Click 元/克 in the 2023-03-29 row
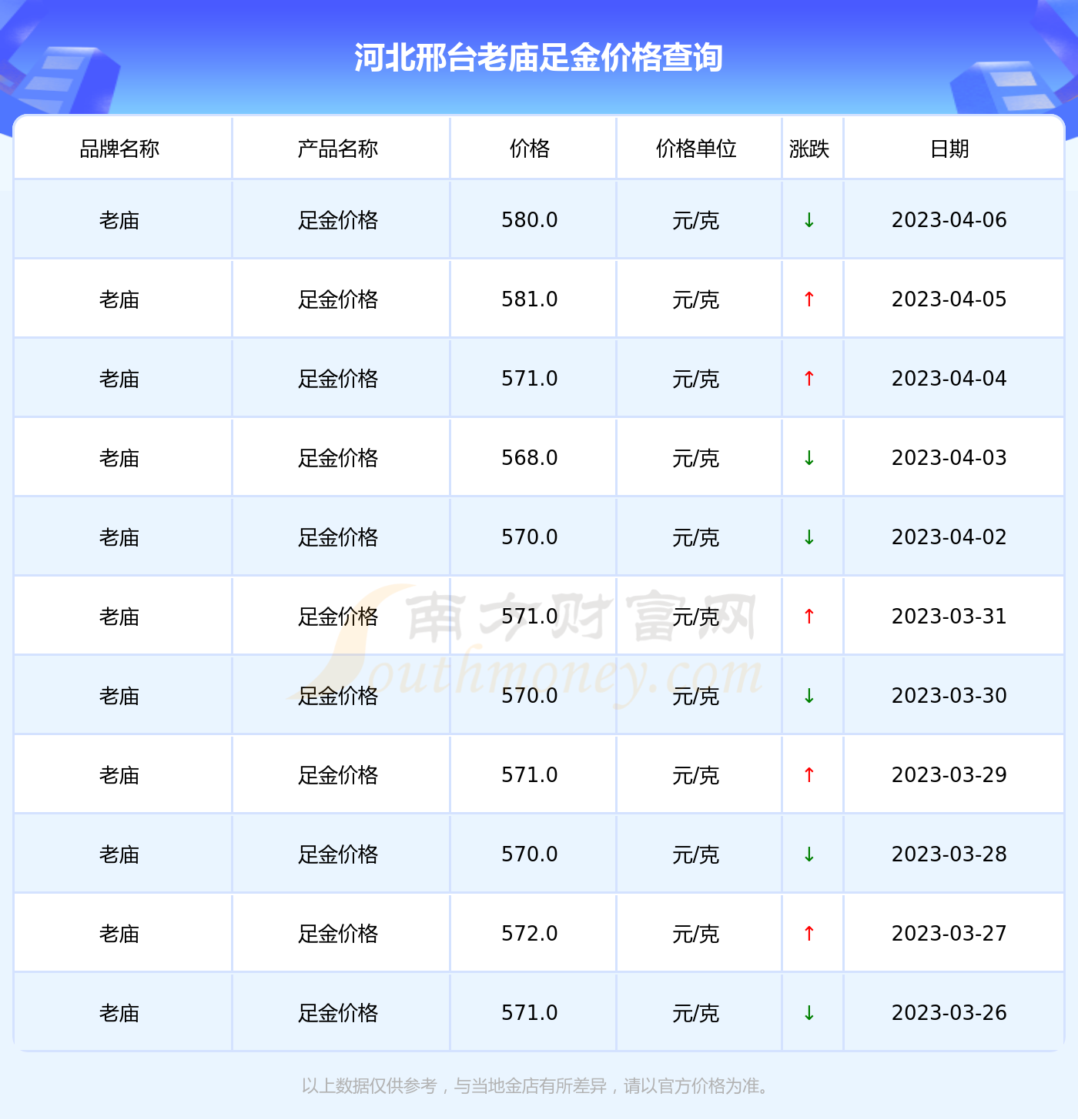 tap(696, 775)
